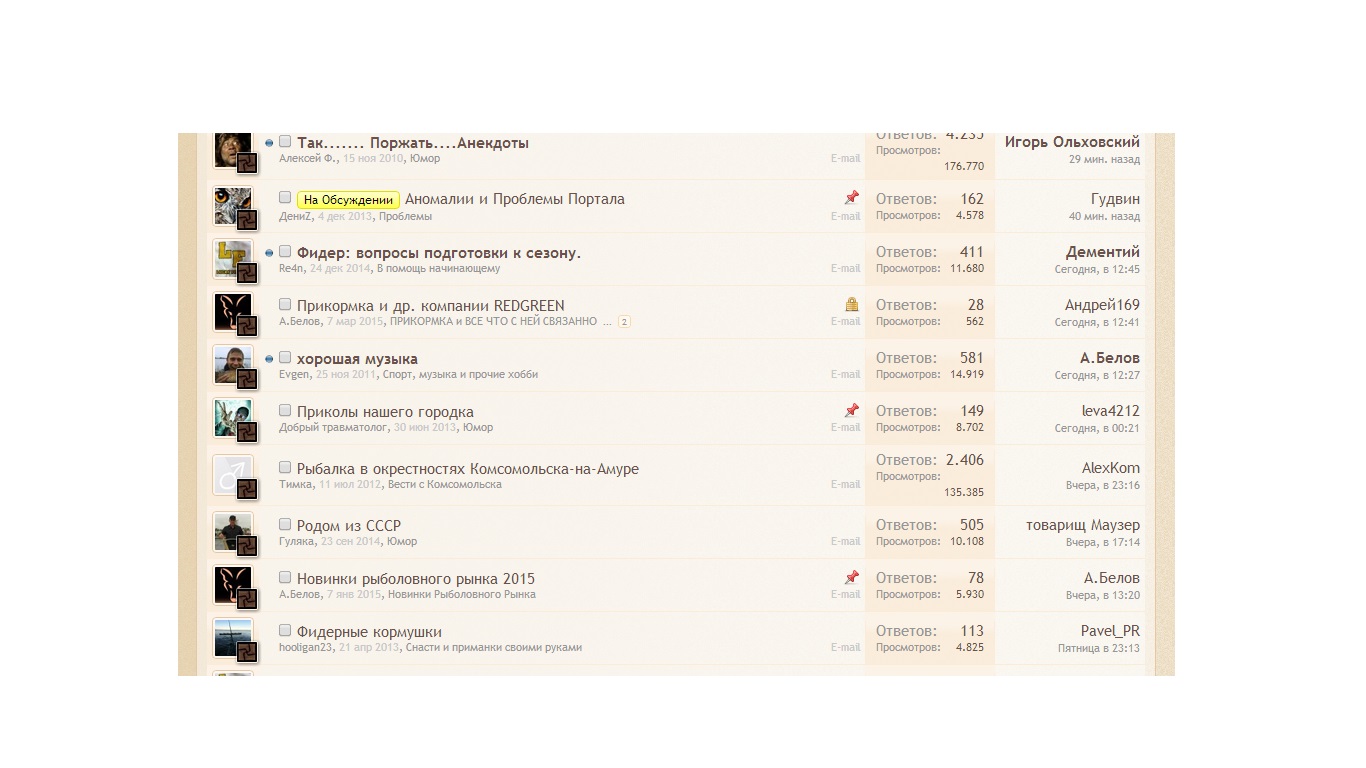
Task: View last poster Игорь Ольховский's profile
Action: 1071,143
